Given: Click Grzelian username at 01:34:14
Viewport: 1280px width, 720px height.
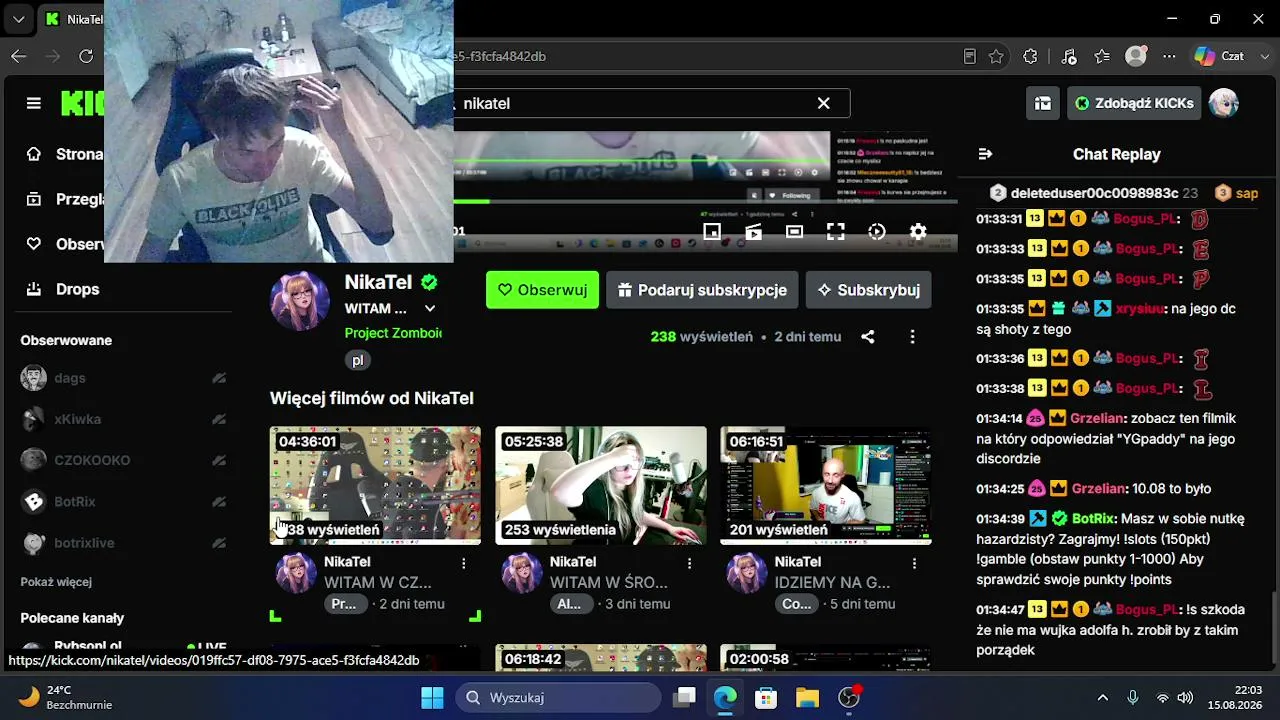Looking at the screenshot, I should pyautogui.click(x=1098, y=419).
